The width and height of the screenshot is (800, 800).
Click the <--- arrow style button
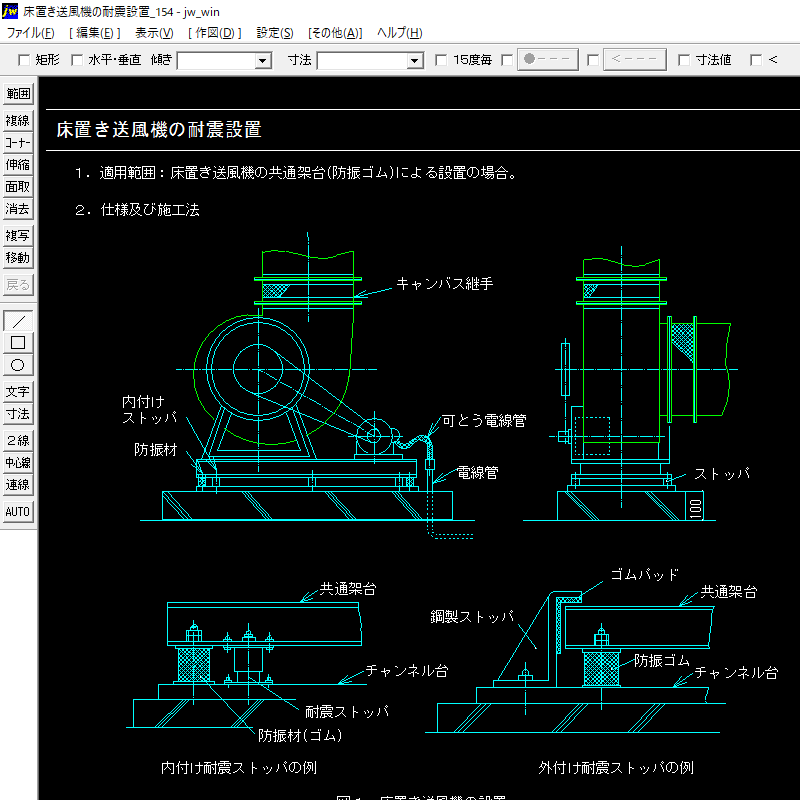[635, 60]
